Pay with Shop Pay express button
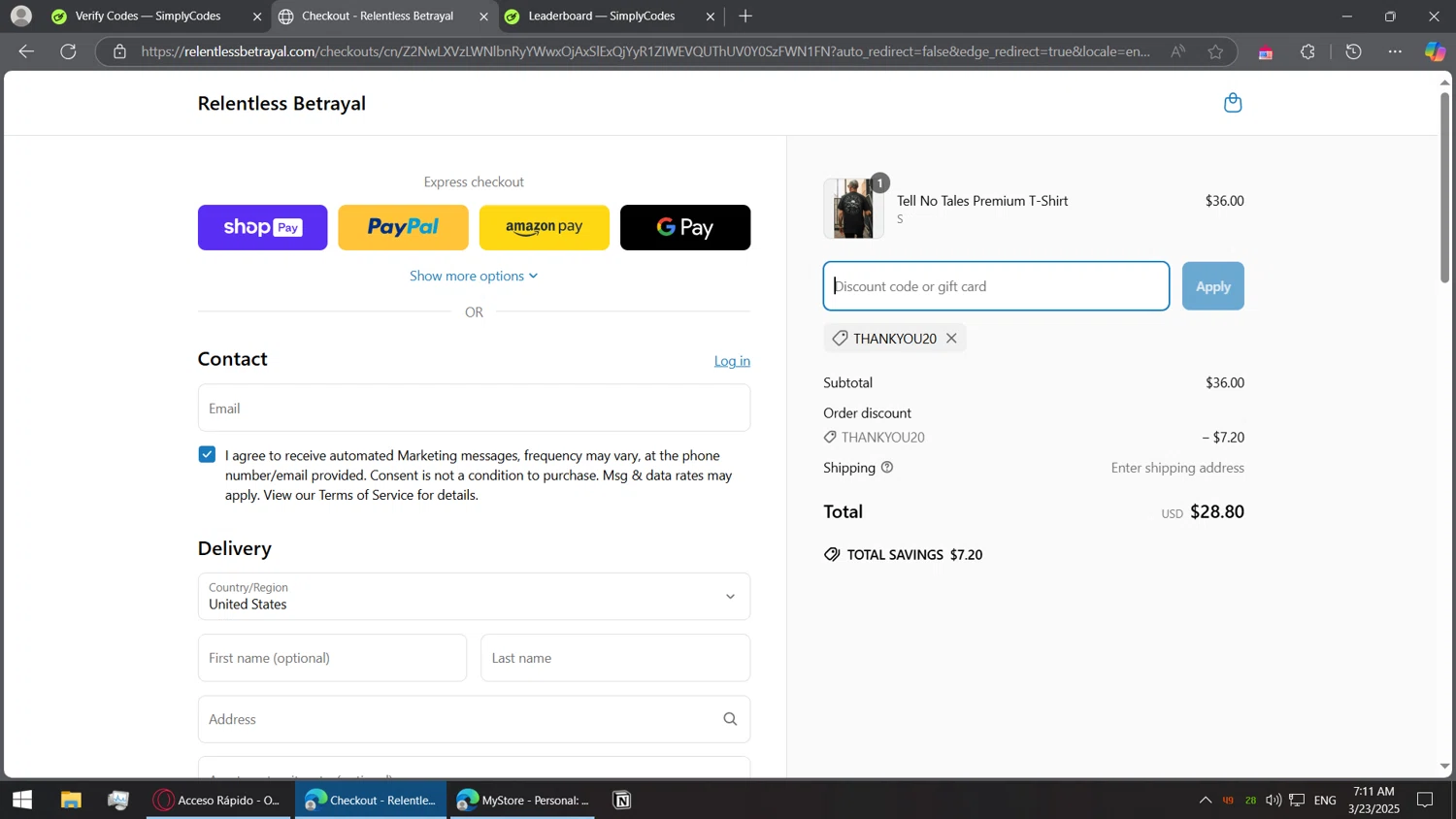 pyautogui.click(x=263, y=227)
